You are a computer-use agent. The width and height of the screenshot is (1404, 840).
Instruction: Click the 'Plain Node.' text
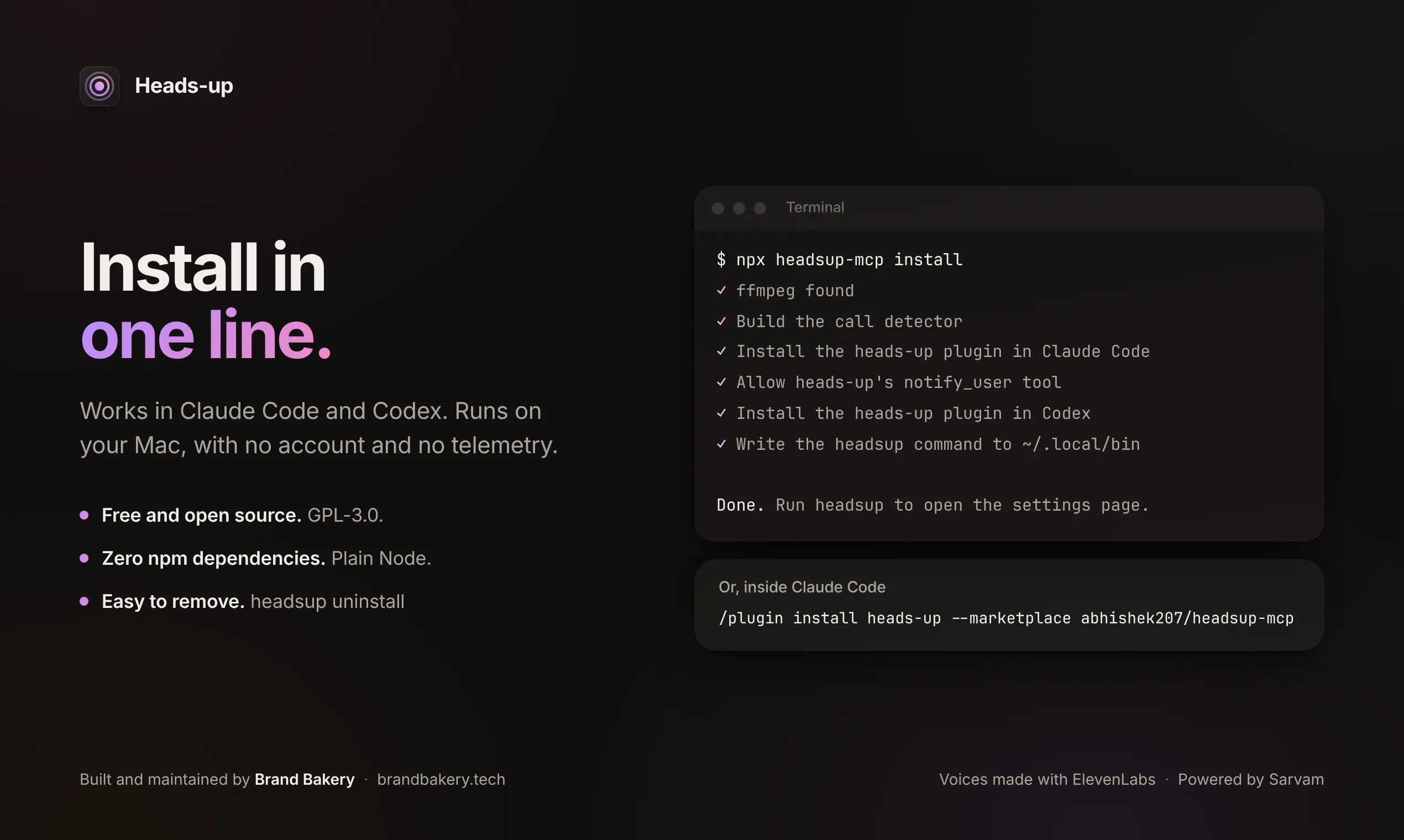pos(381,558)
